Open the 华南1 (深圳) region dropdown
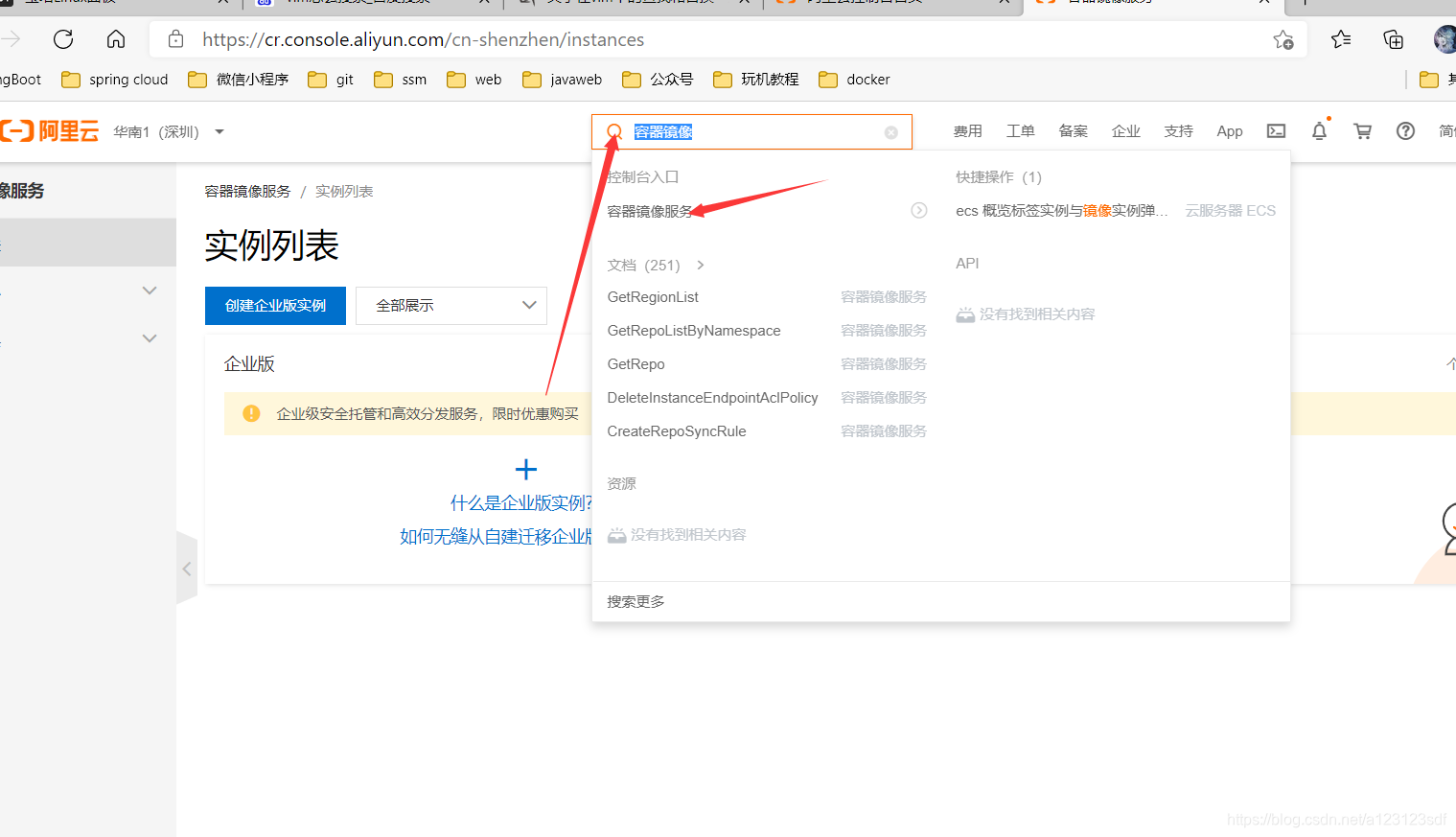1456x837 pixels. coord(169,131)
